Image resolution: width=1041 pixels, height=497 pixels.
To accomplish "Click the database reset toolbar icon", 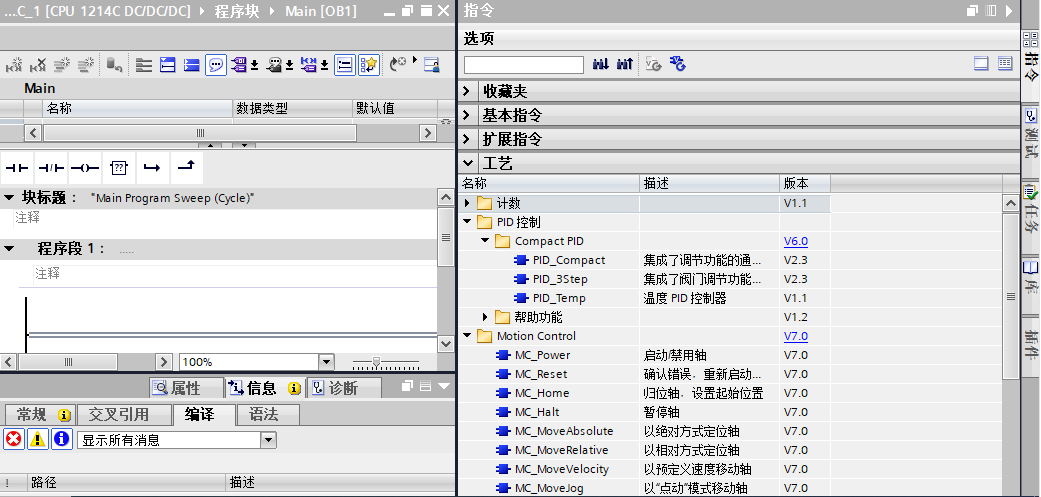I will 114,64.
